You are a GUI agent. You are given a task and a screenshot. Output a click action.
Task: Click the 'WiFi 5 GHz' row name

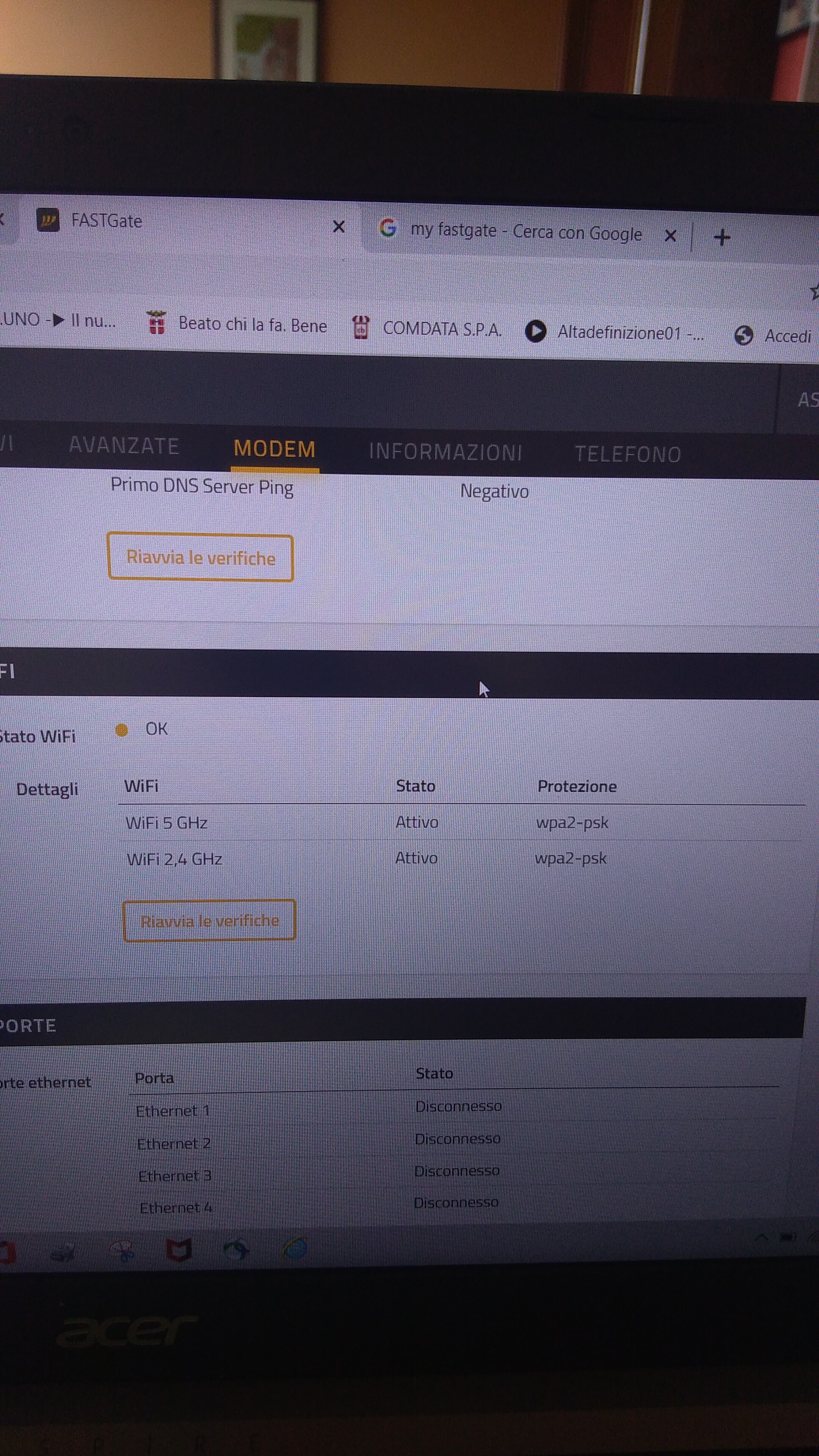coord(167,823)
